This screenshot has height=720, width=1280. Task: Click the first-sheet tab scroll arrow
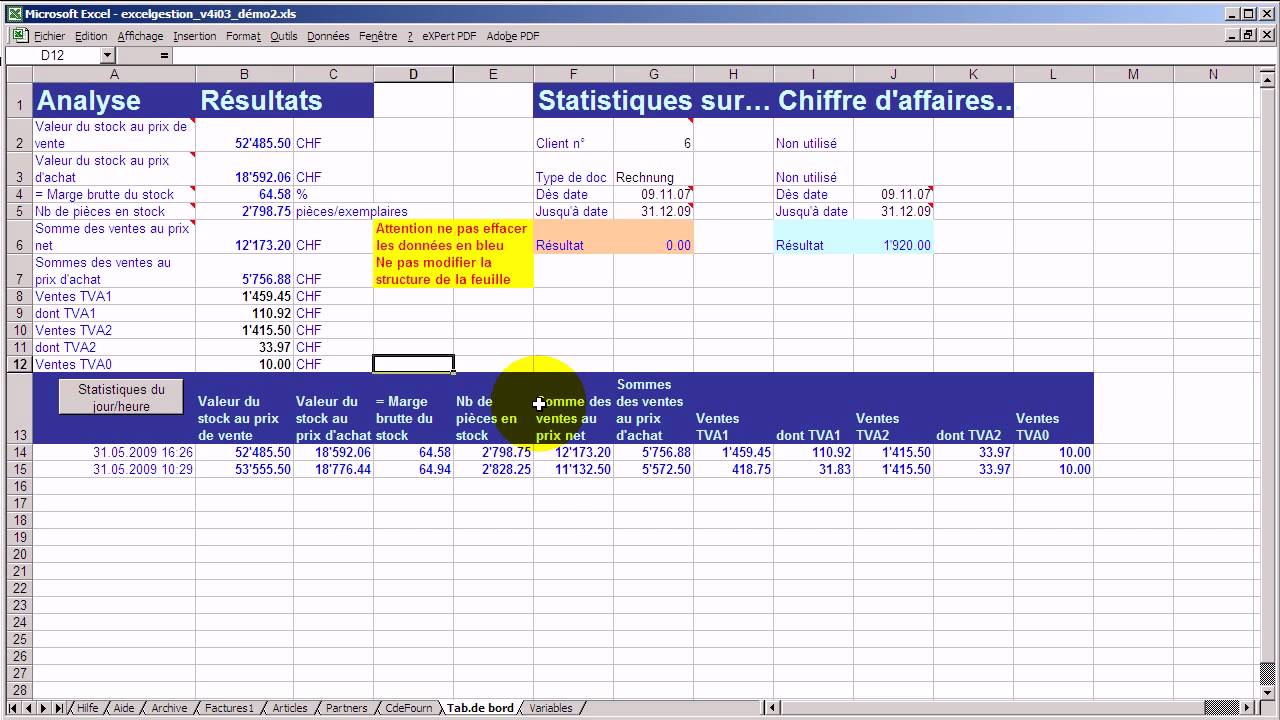(13, 708)
